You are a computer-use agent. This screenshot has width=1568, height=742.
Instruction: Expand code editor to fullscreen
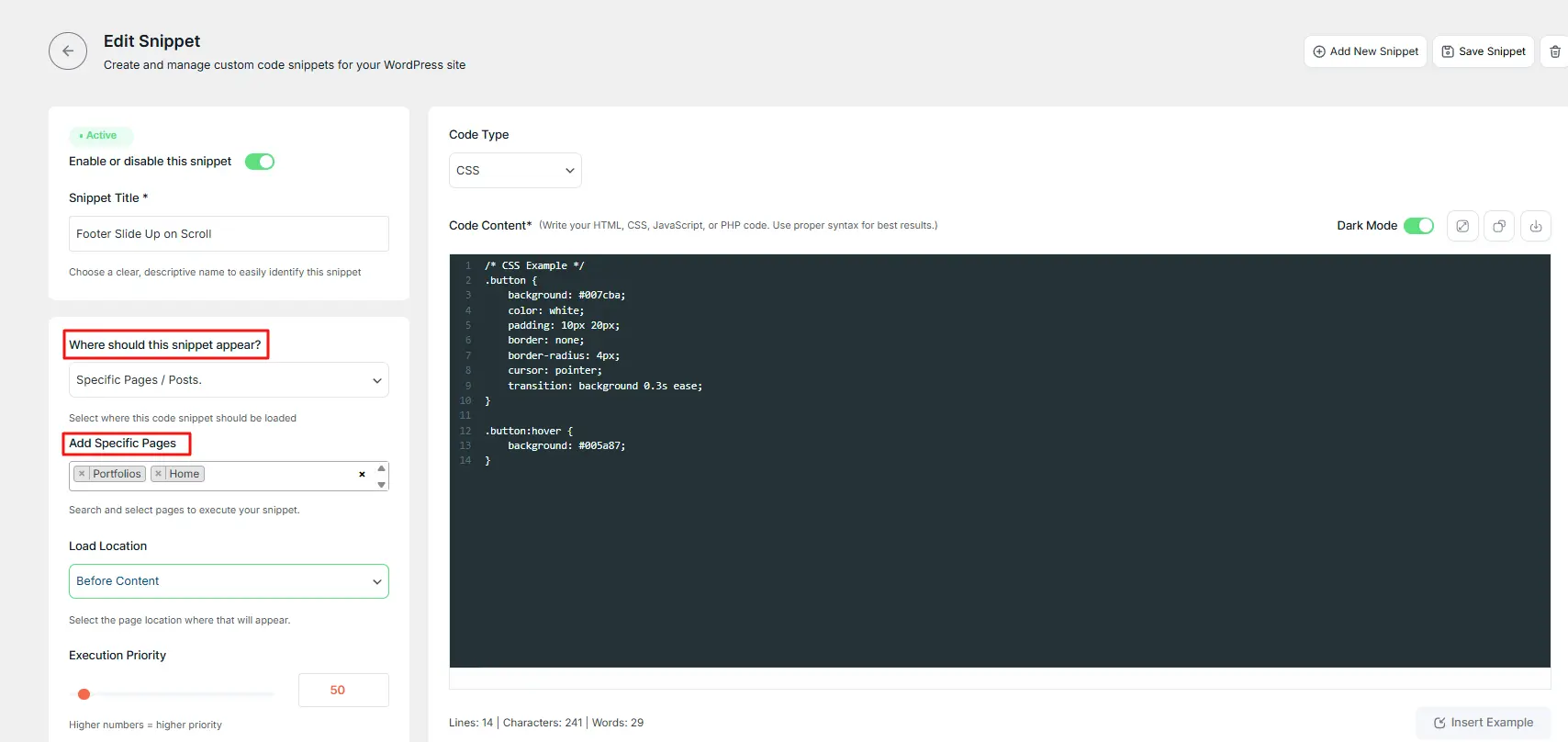pyautogui.click(x=1462, y=226)
